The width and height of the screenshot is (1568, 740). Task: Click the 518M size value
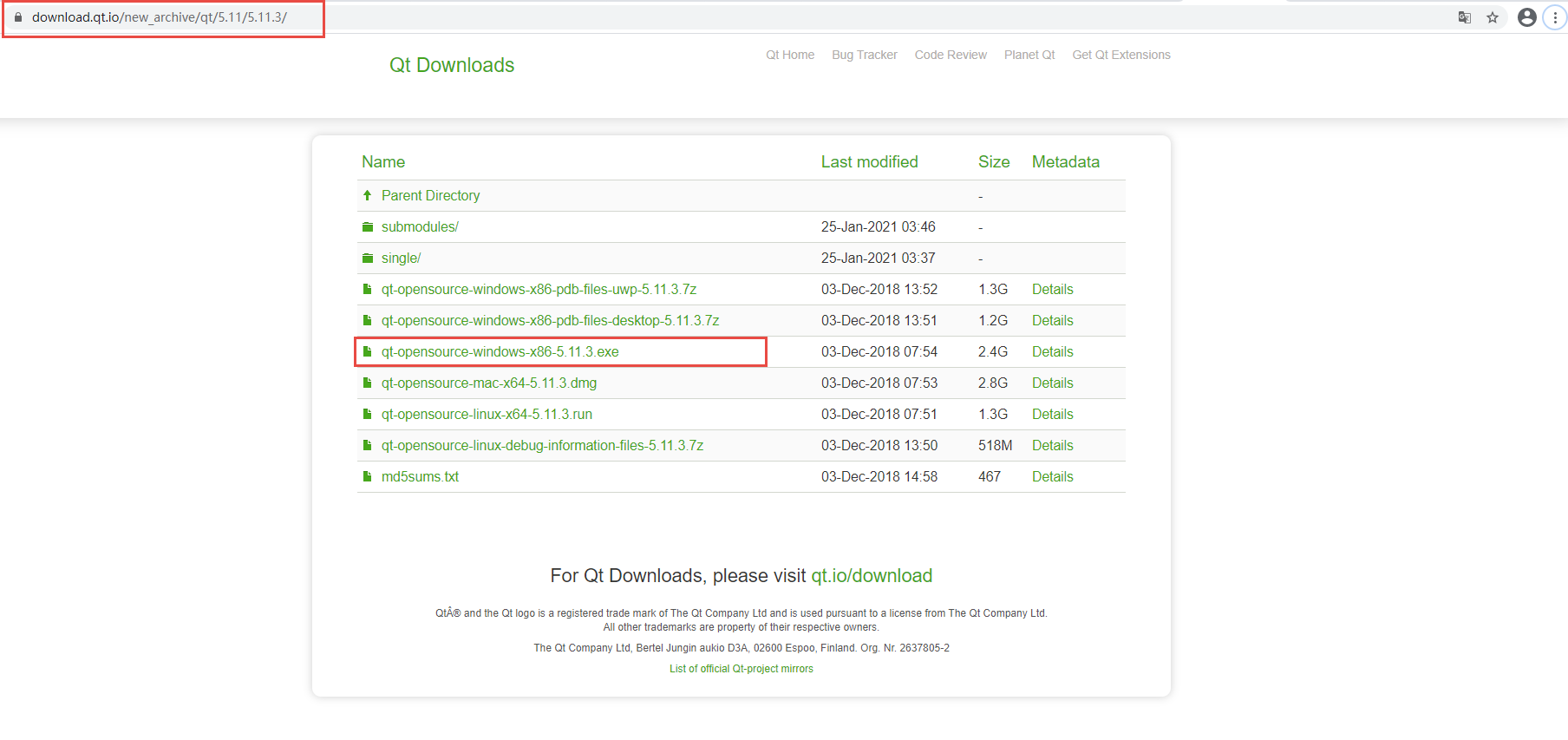pos(996,446)
